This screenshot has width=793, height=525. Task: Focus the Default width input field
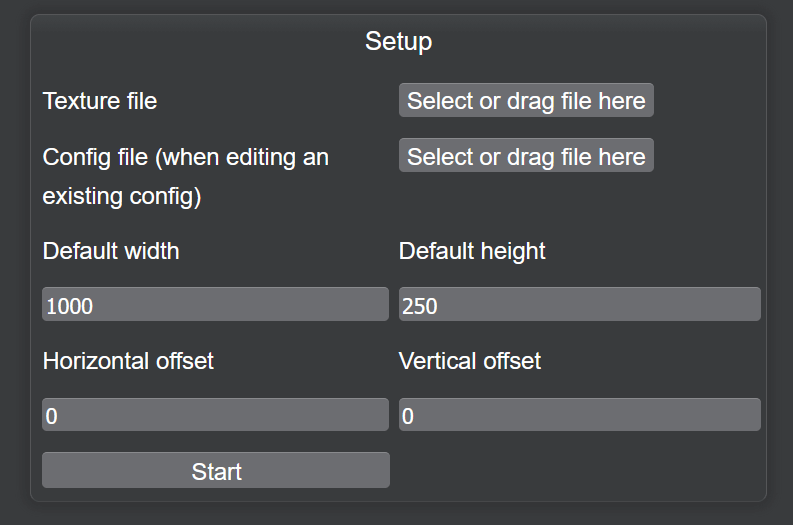coord(215,305)
